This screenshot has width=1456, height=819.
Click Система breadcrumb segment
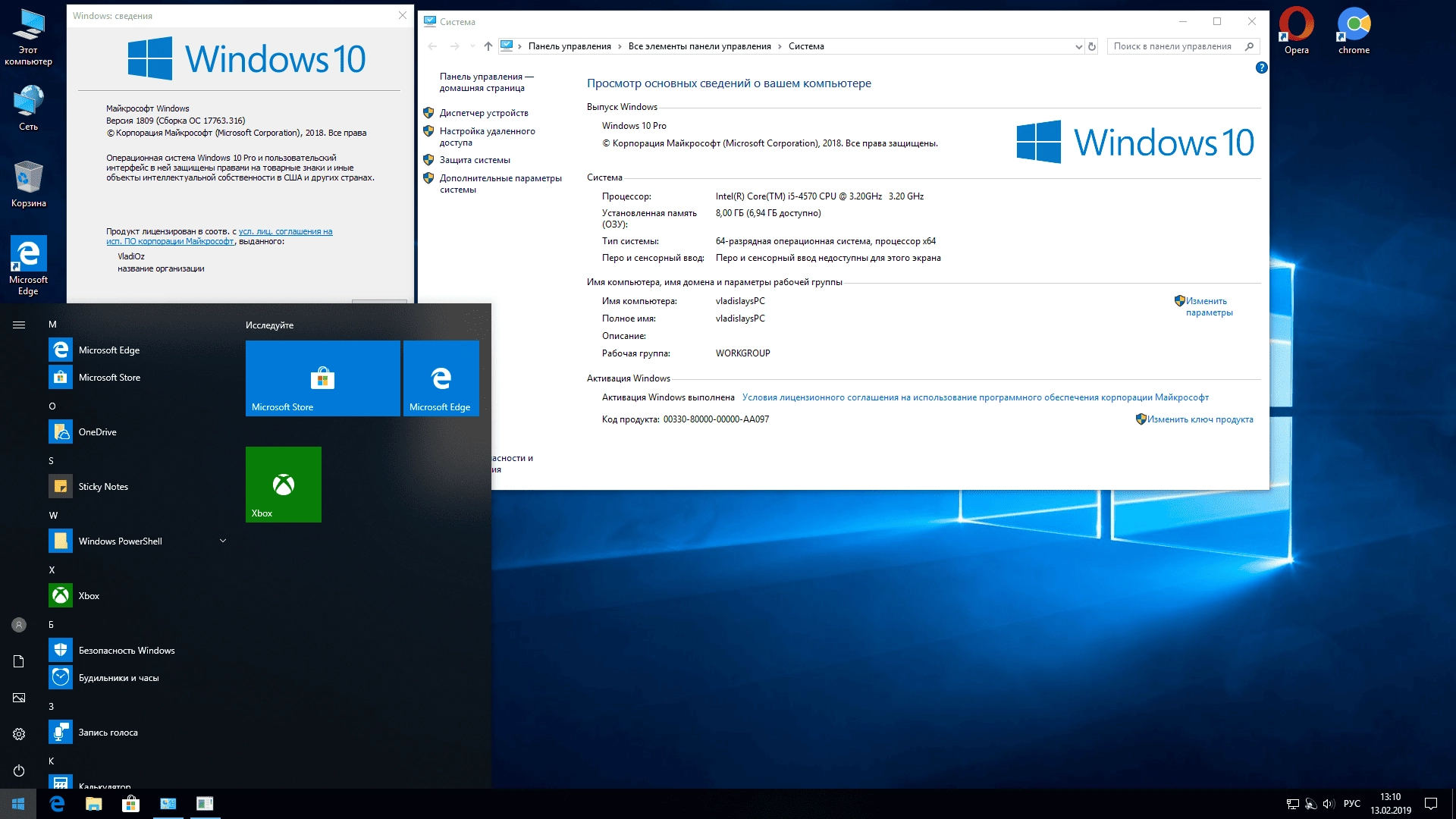[806, 46]
